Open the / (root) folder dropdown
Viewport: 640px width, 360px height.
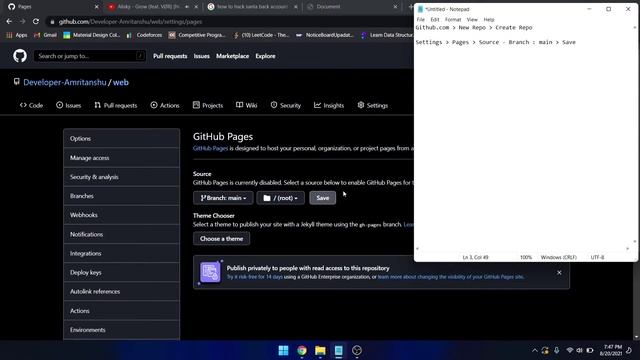(280, 198)
